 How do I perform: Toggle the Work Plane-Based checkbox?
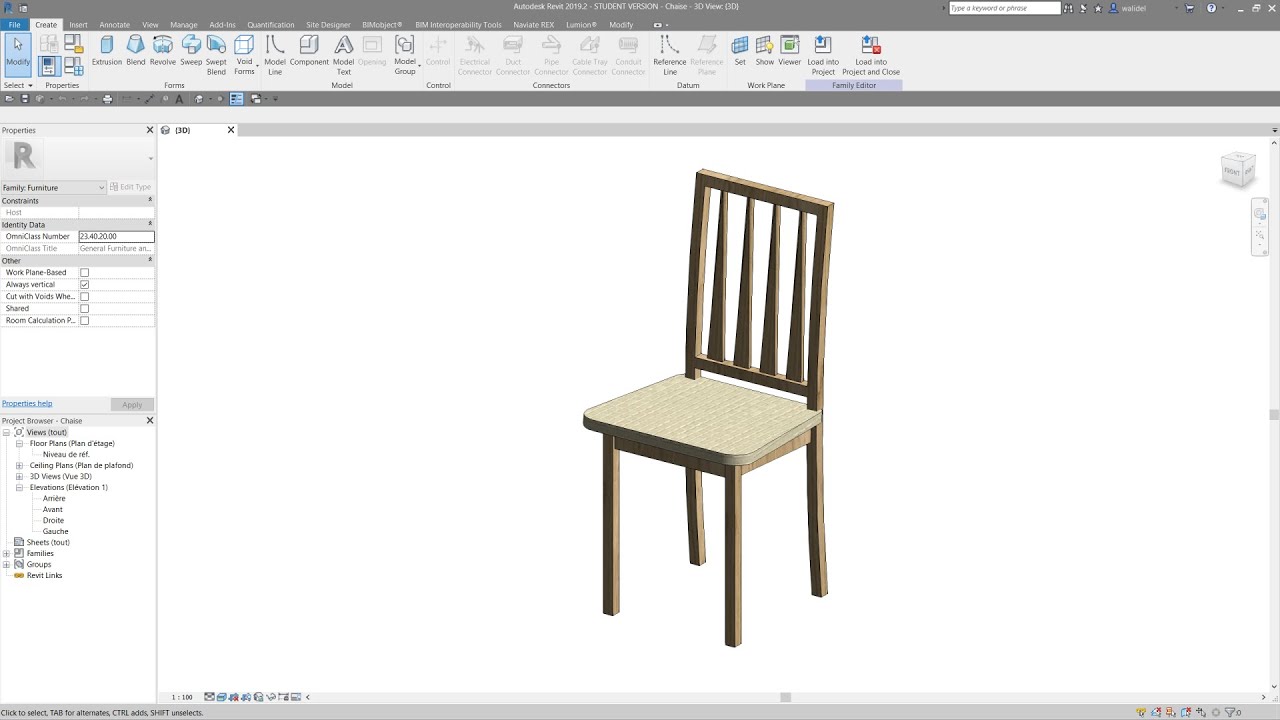click(84, 273)
